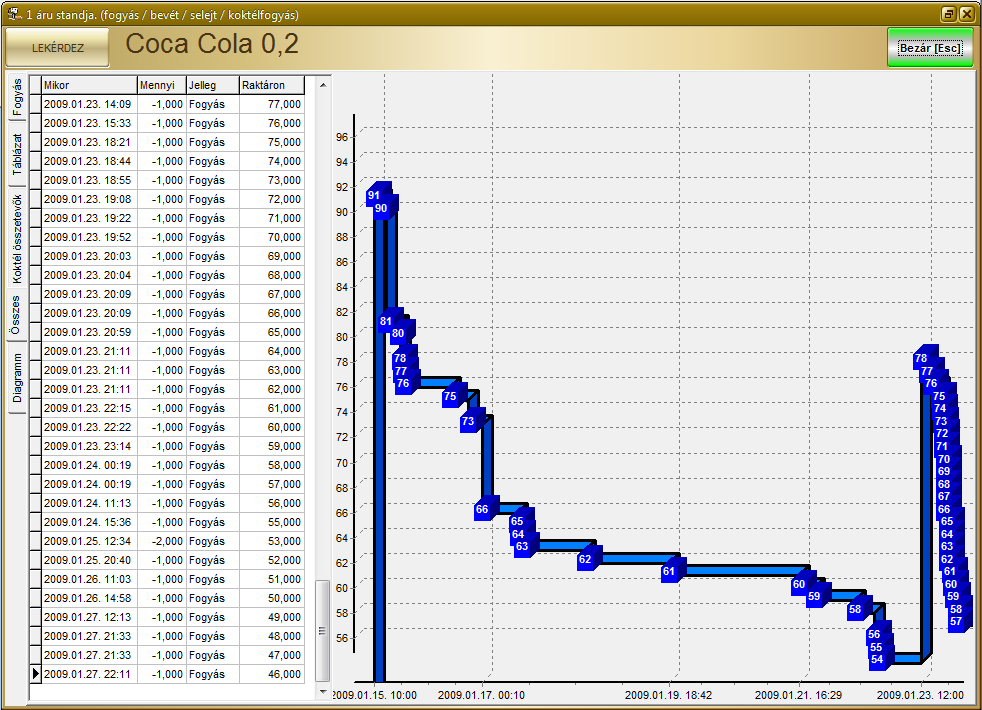Click the window restore icon in title bar
982x710 pixels.
pos(948,14)
